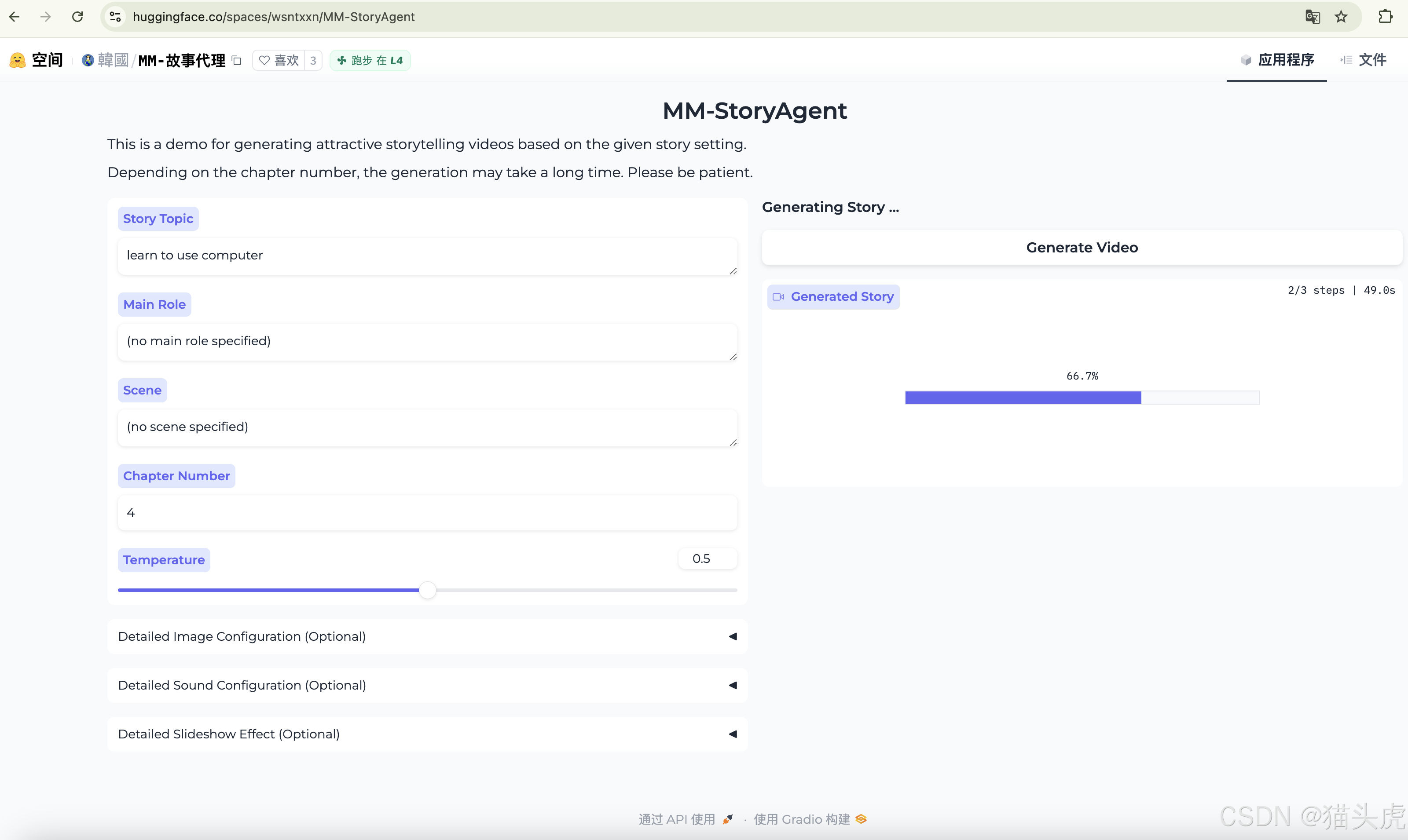
Task: Click the reload page icon
Action: (x=77, y=17)
